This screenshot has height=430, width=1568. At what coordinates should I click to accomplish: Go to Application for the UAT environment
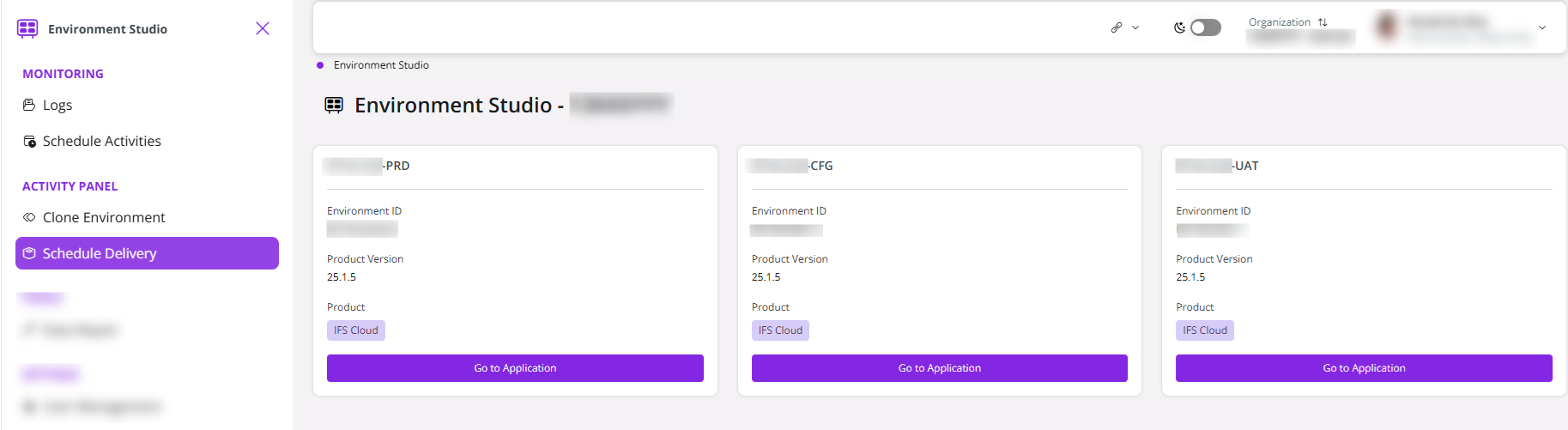click(x=1364, y=368)
